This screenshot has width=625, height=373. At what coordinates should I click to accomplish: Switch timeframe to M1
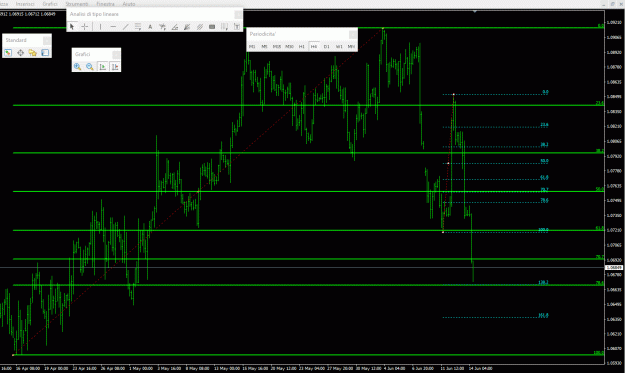[x=252, y=47]
